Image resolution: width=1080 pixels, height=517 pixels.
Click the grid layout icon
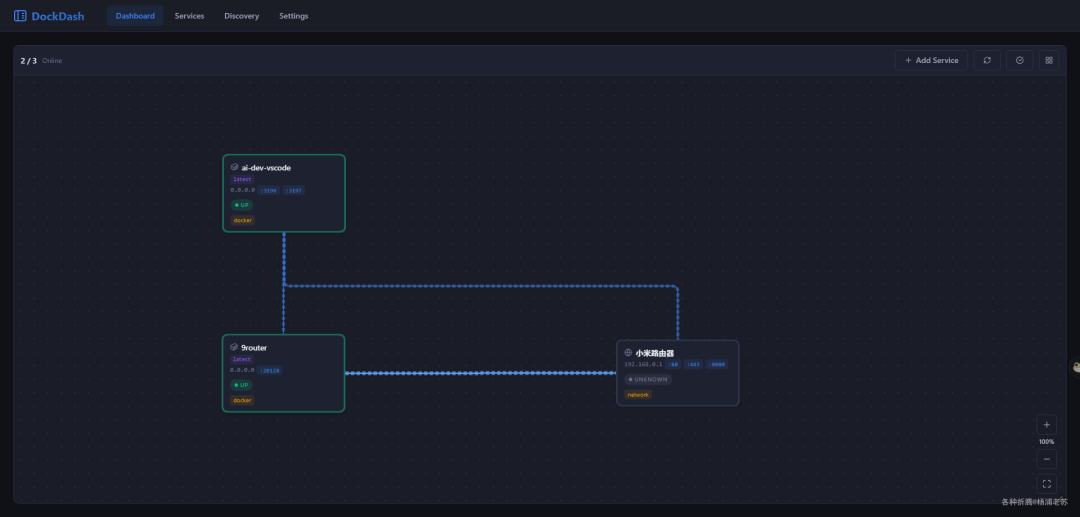pos(1049,61)
